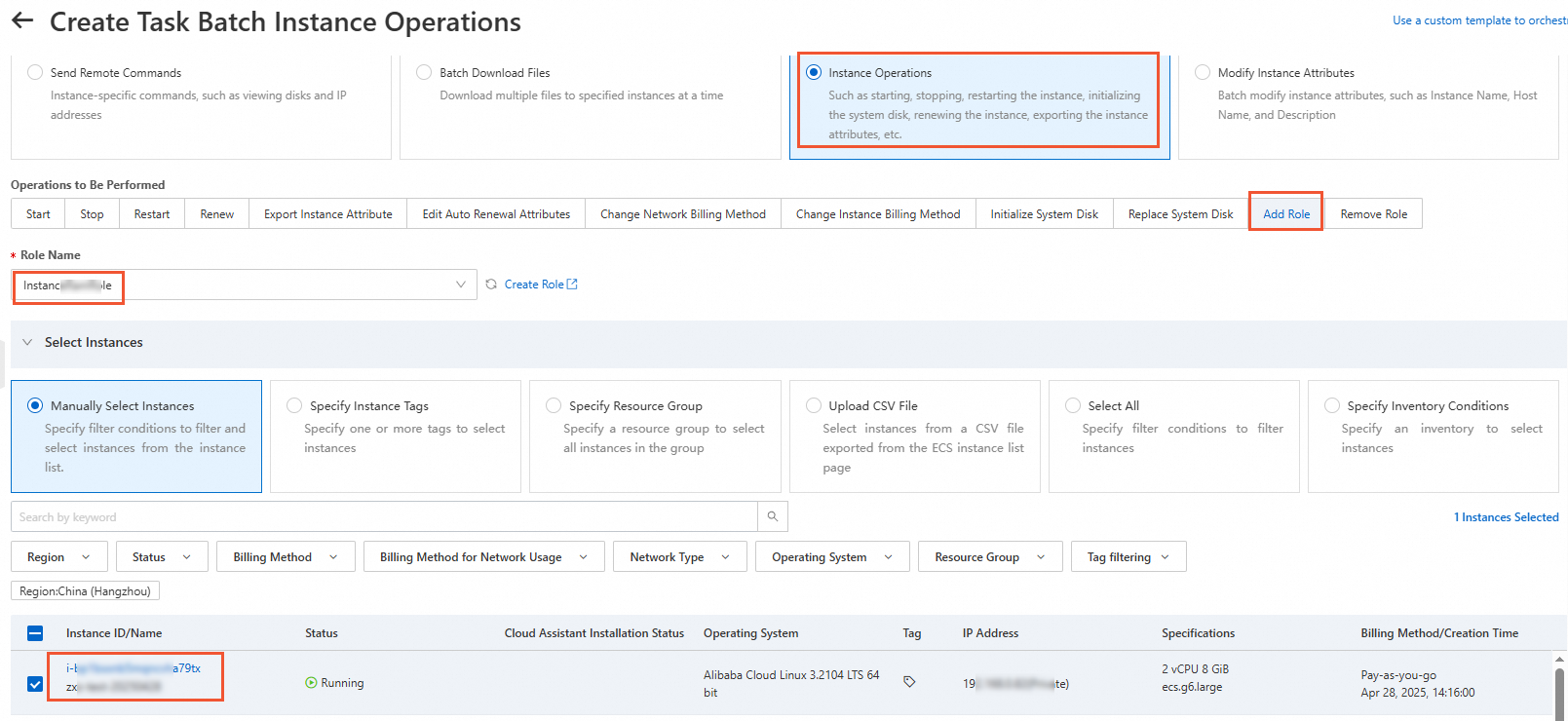The height and width of the screenshot is (721, 1568).
Task: Open the Operating System filter dropdown
Action: [831, 557]
